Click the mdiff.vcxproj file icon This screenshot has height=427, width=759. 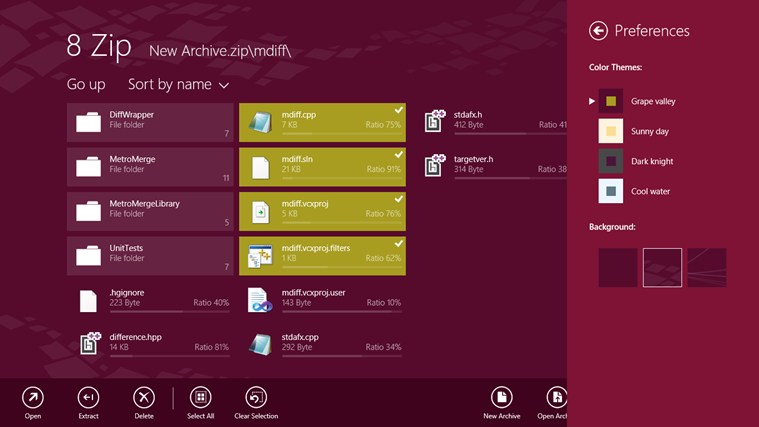click(x=260, y=212)
